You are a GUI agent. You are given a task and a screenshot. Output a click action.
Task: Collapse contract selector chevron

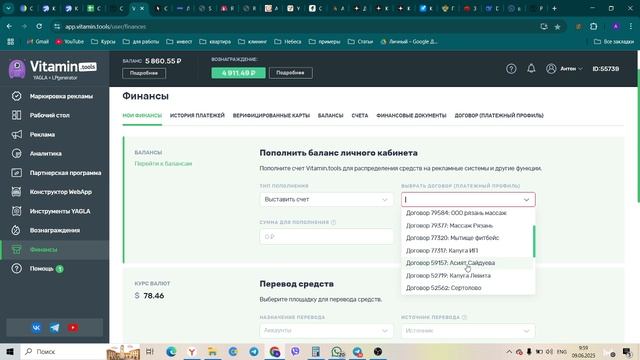(526, 200)
